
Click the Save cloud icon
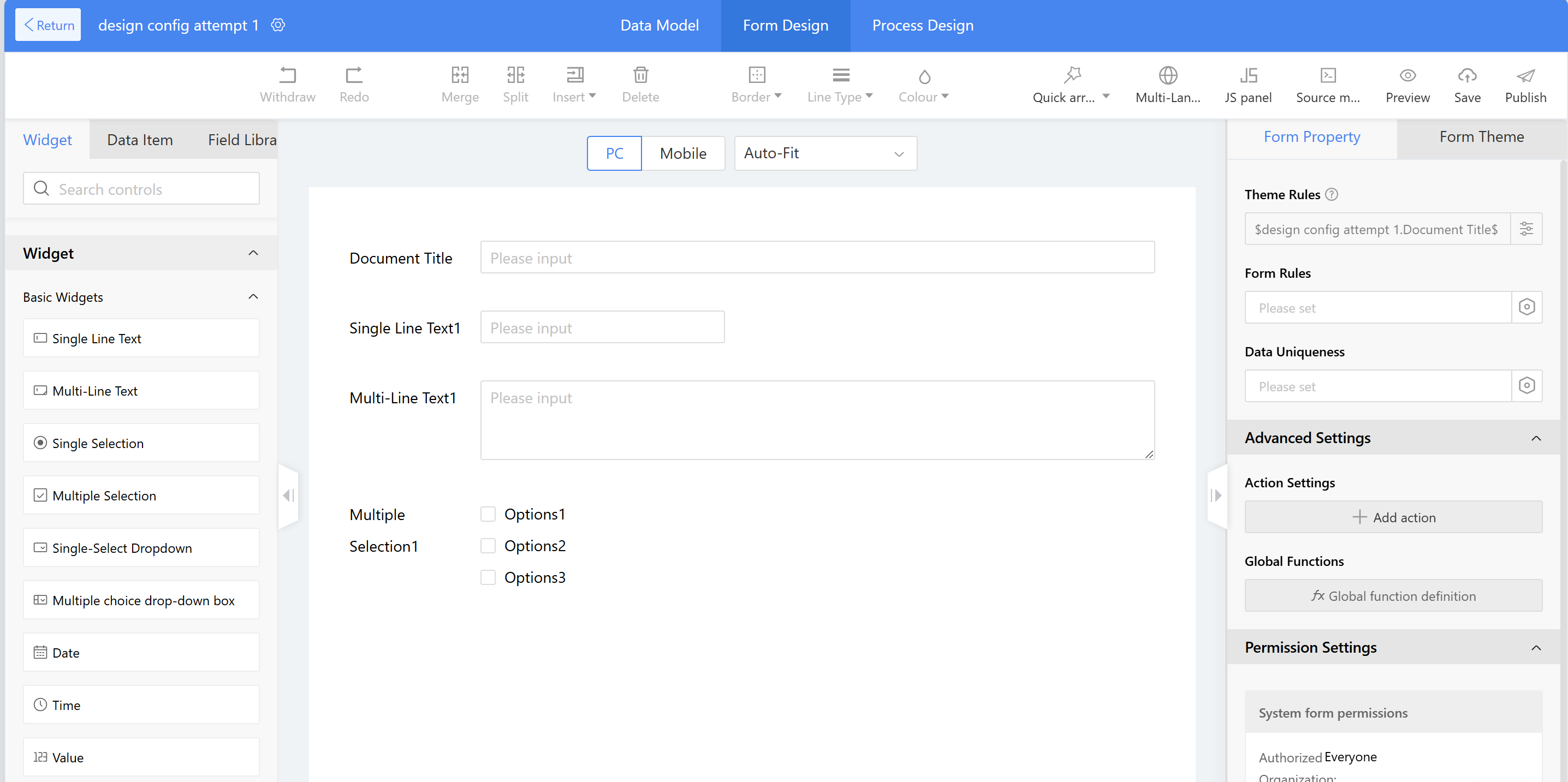coord(1467,76)
